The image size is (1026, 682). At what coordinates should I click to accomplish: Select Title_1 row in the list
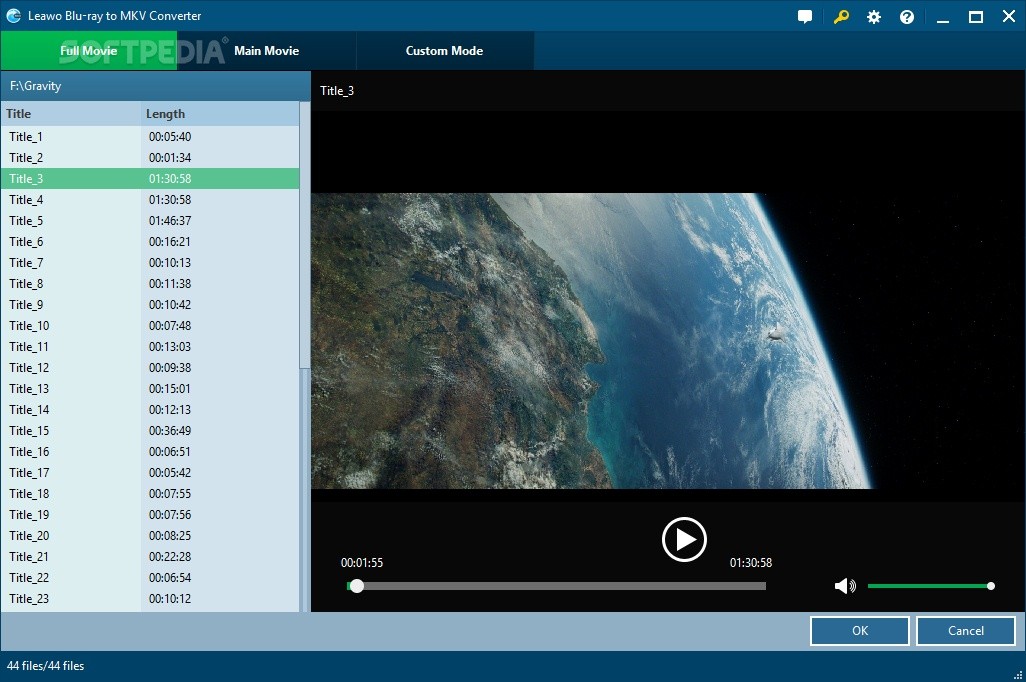point(150,137)
